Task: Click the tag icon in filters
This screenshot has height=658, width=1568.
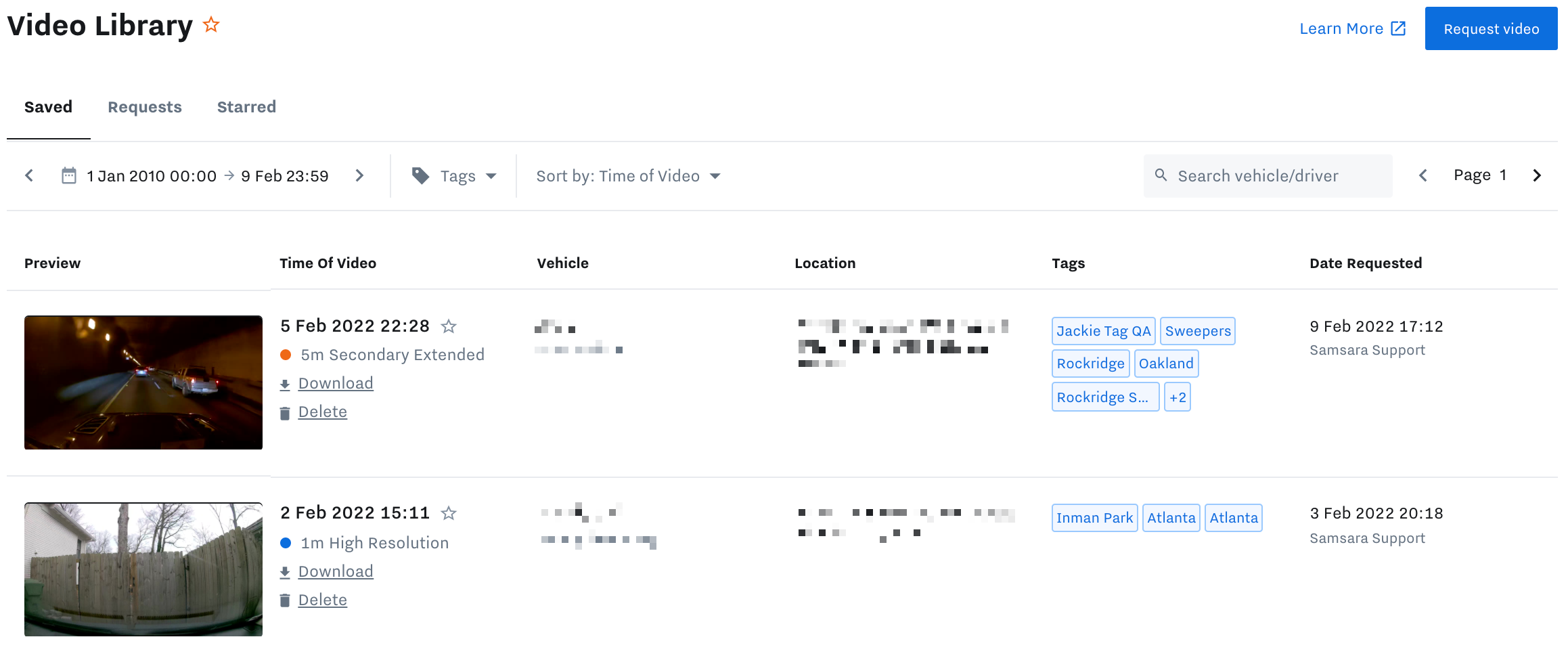Action: tap(420, 176)
